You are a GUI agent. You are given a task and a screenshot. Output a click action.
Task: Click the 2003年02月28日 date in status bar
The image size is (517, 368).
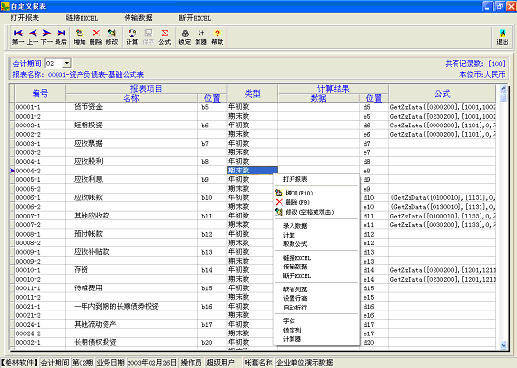(x=152, y=363)
